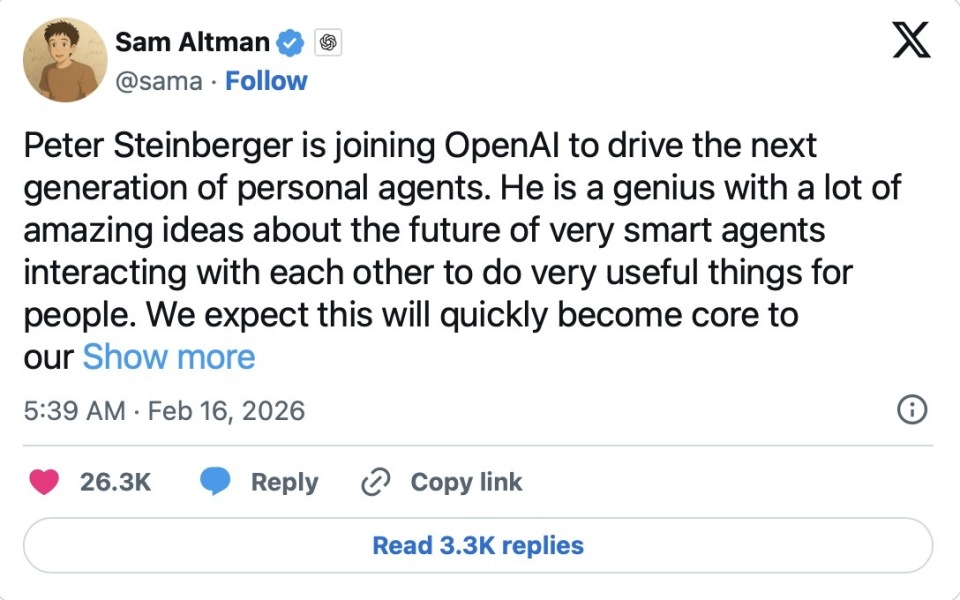Viewport: 960px width, 600px height.
Task: Follow the @sama account
Action: tap(266, 81)
